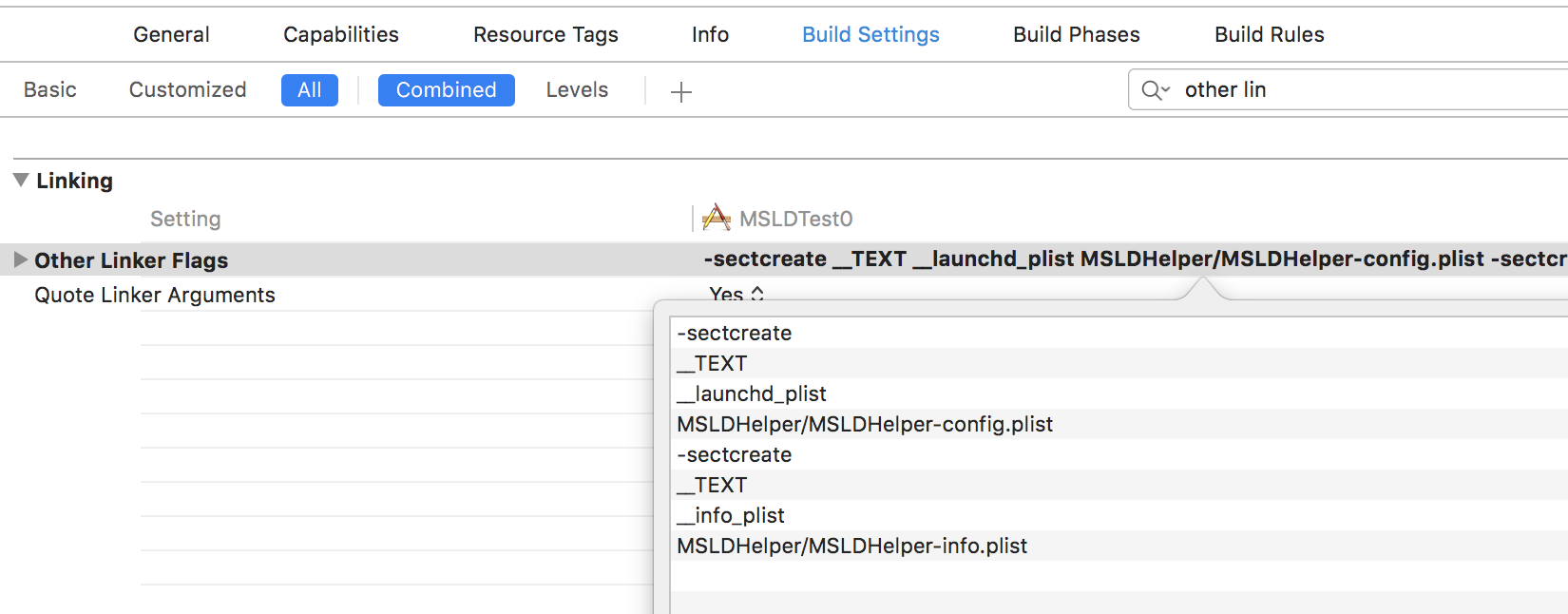Click the search field containing 'other lin'
This screenshot has height=614, width=1568.
(x=1349, y=90)
